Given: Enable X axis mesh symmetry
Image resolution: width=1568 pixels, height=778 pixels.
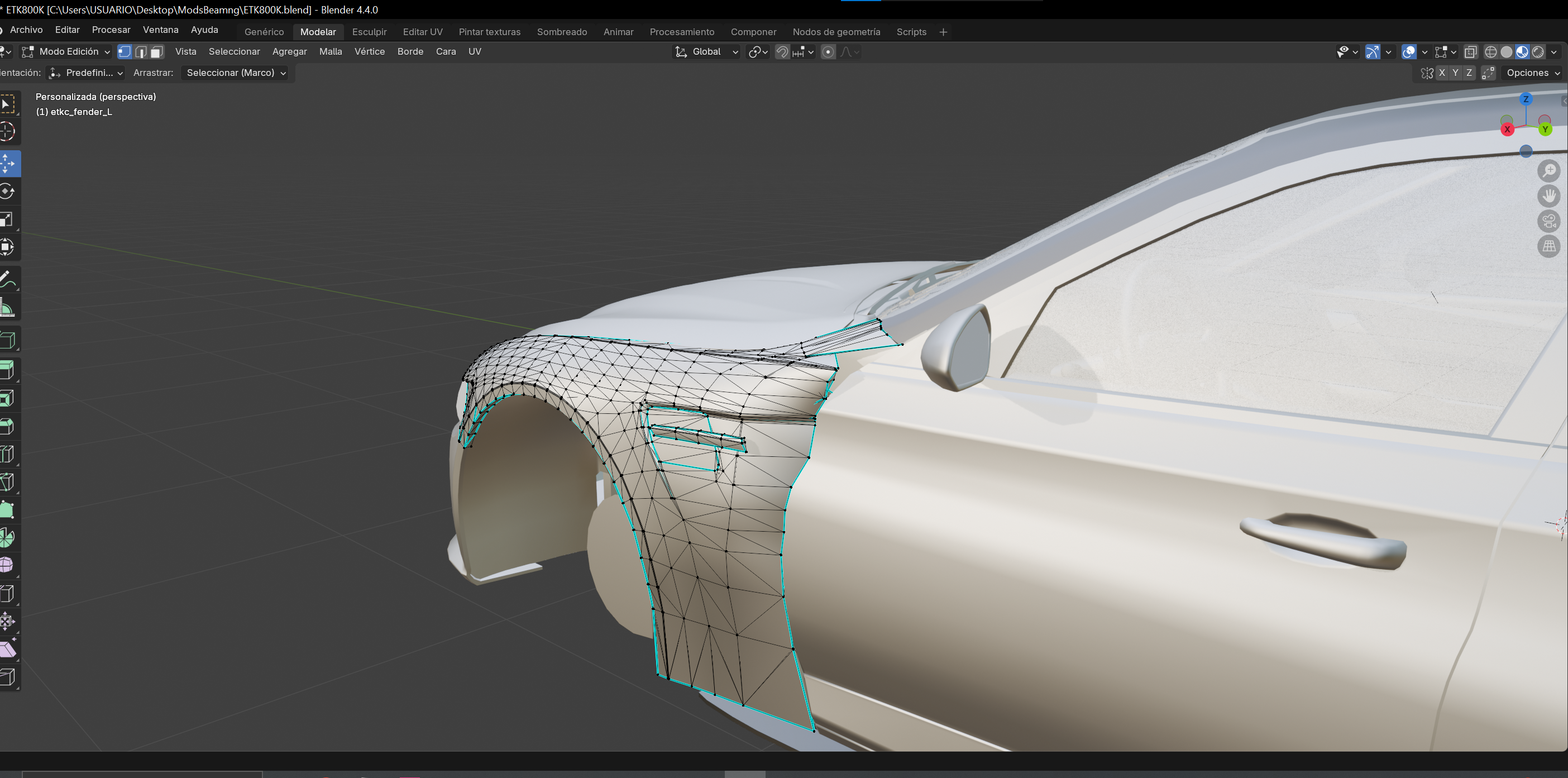Looking at the screenshot, I should click(1441, 73).
